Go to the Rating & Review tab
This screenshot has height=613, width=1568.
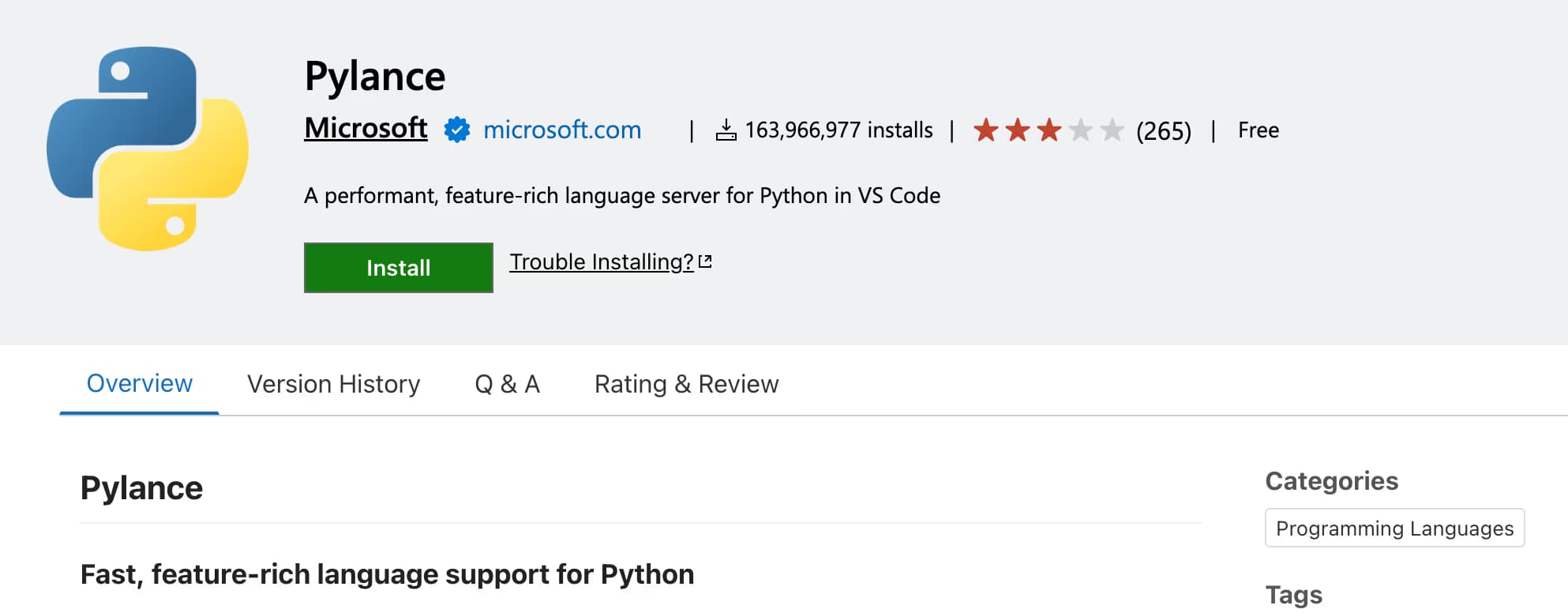coord(686,384)
